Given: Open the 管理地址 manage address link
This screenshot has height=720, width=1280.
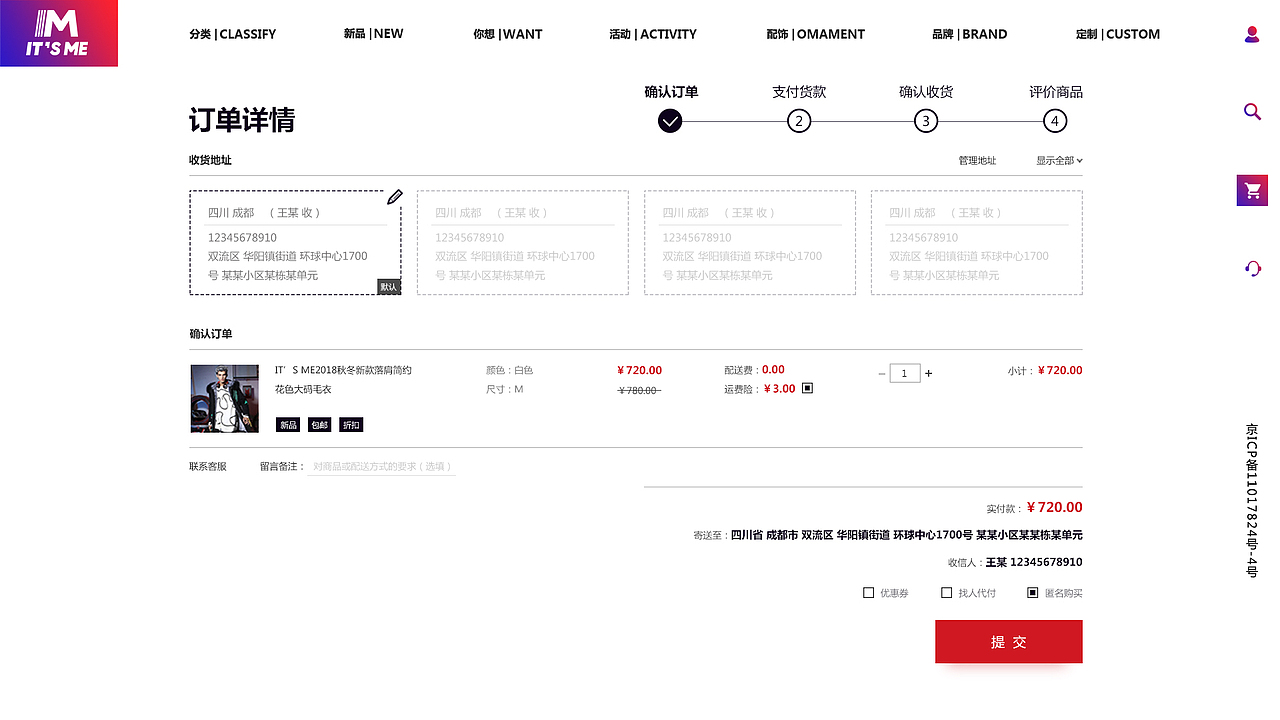Looking at the screenshot, I should click(977, 160).
